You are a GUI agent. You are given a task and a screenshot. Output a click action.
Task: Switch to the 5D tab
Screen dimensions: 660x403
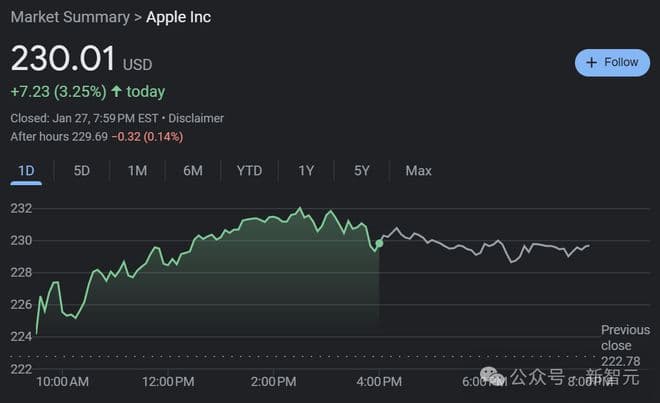[x=82, y=171]
